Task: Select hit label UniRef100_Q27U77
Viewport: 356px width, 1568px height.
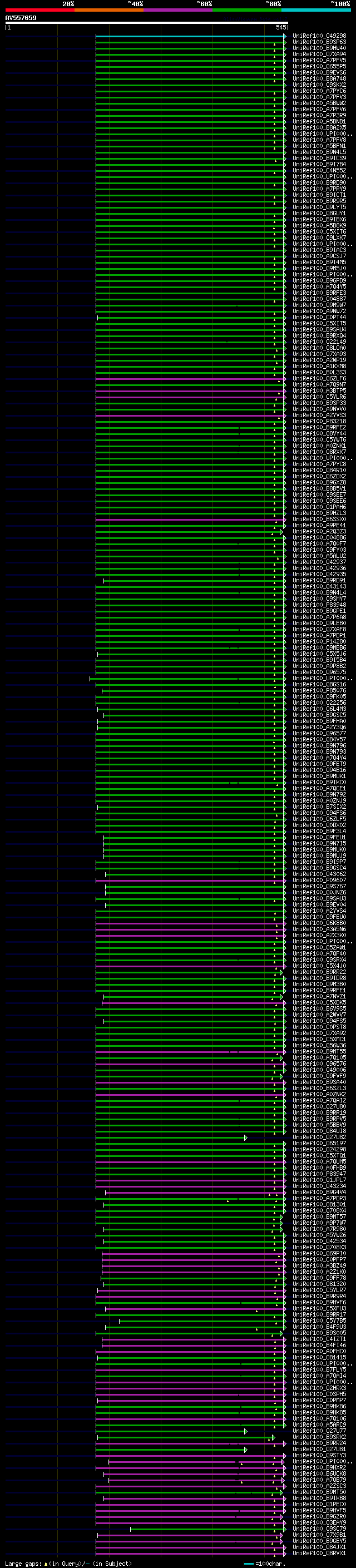Action: pos(319,1431)
